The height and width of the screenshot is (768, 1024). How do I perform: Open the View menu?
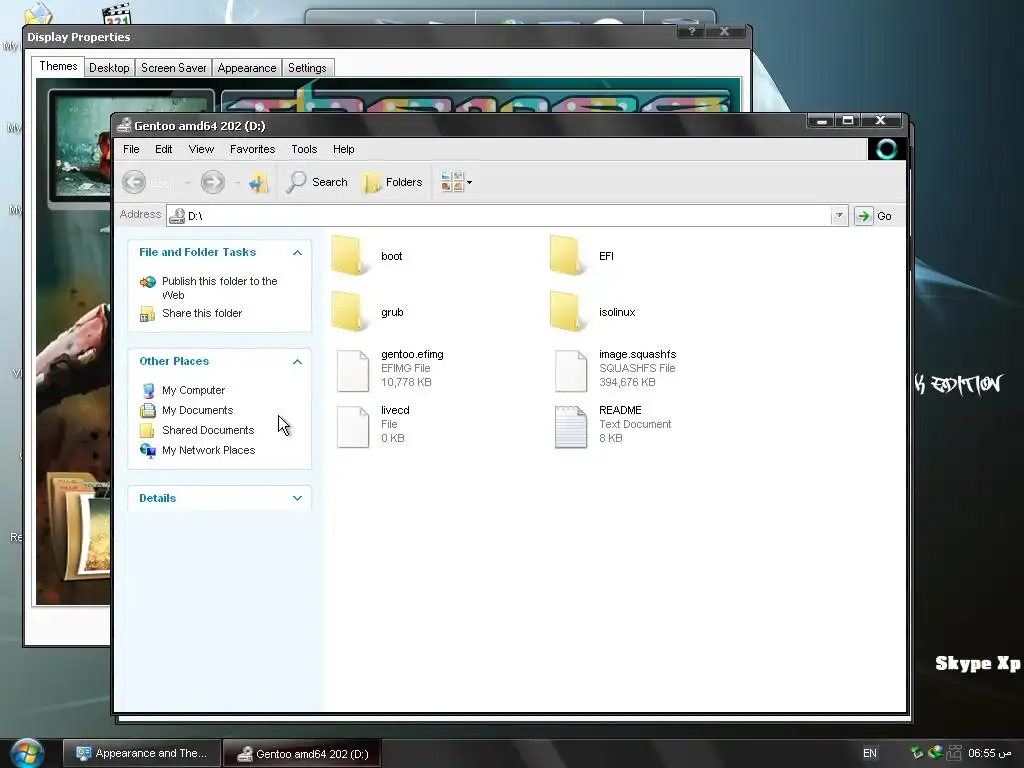coord(201,149)
